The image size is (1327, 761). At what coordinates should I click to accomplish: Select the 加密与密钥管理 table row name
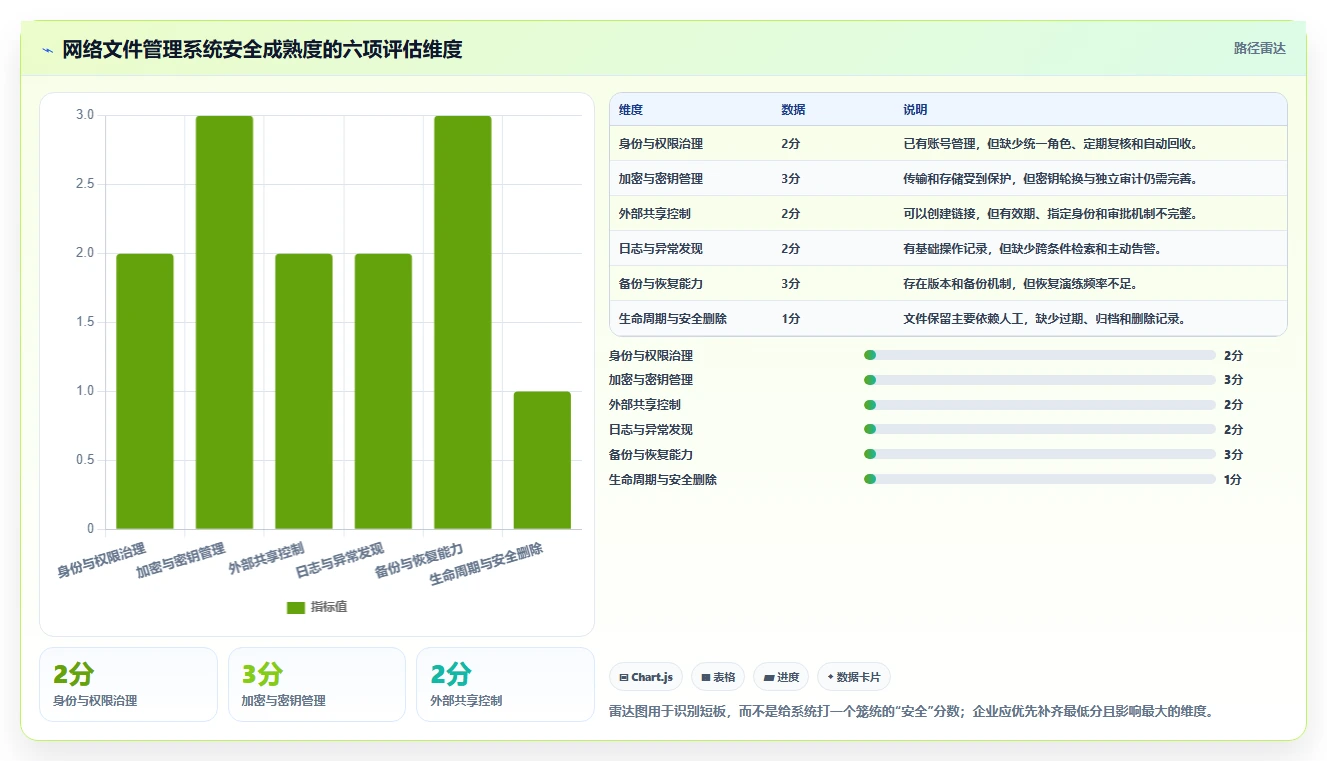tap(661, 179)
